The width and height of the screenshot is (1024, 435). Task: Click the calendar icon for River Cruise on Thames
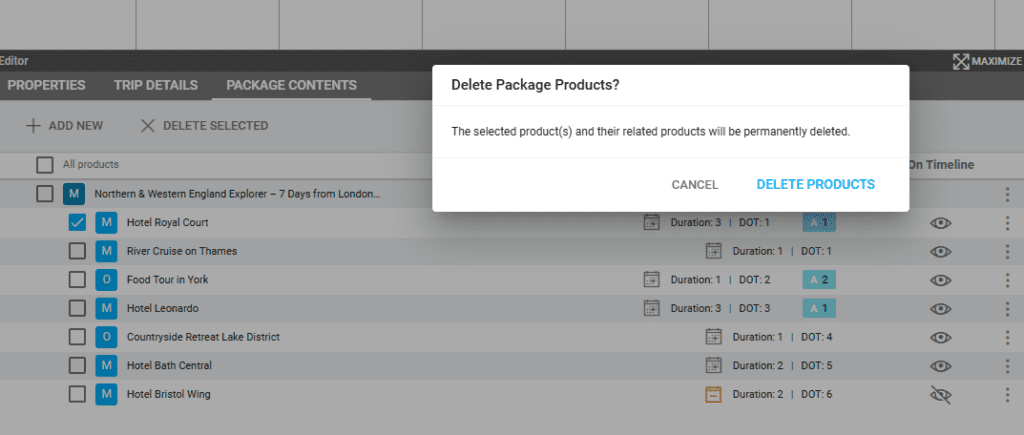pyautogui.click(x=714, y=251)
